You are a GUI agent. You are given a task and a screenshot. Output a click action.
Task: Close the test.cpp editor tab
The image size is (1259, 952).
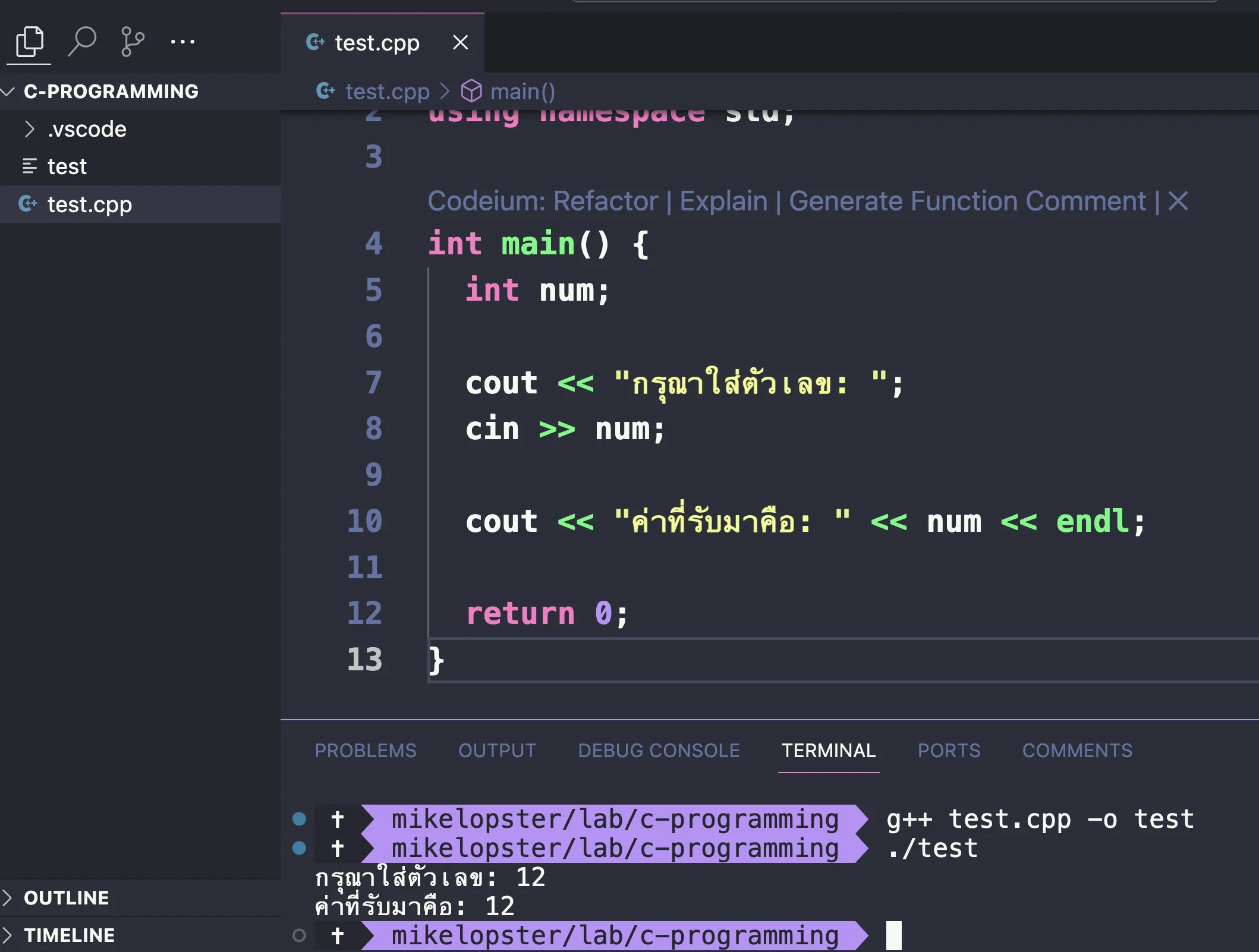[460, 42]
